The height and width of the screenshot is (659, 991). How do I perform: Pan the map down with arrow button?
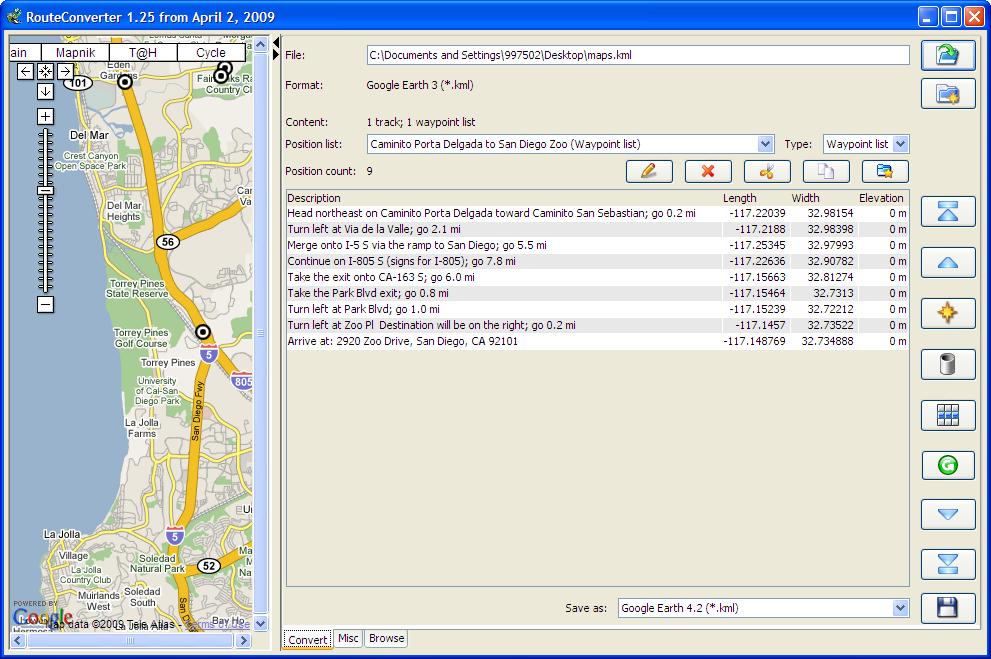pyautogui.click(x=46, y=92)
